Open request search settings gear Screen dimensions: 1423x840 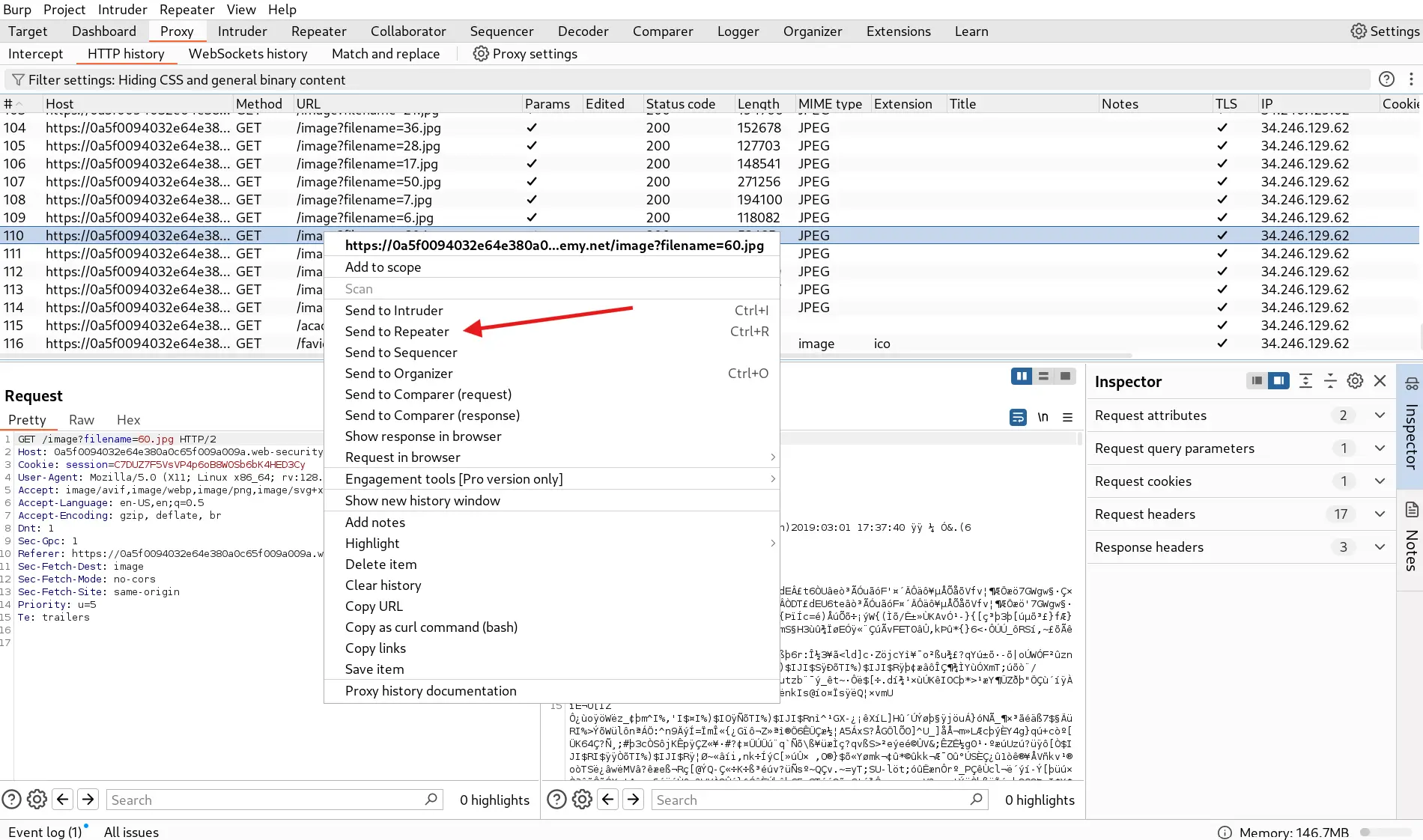coord(37,800)
